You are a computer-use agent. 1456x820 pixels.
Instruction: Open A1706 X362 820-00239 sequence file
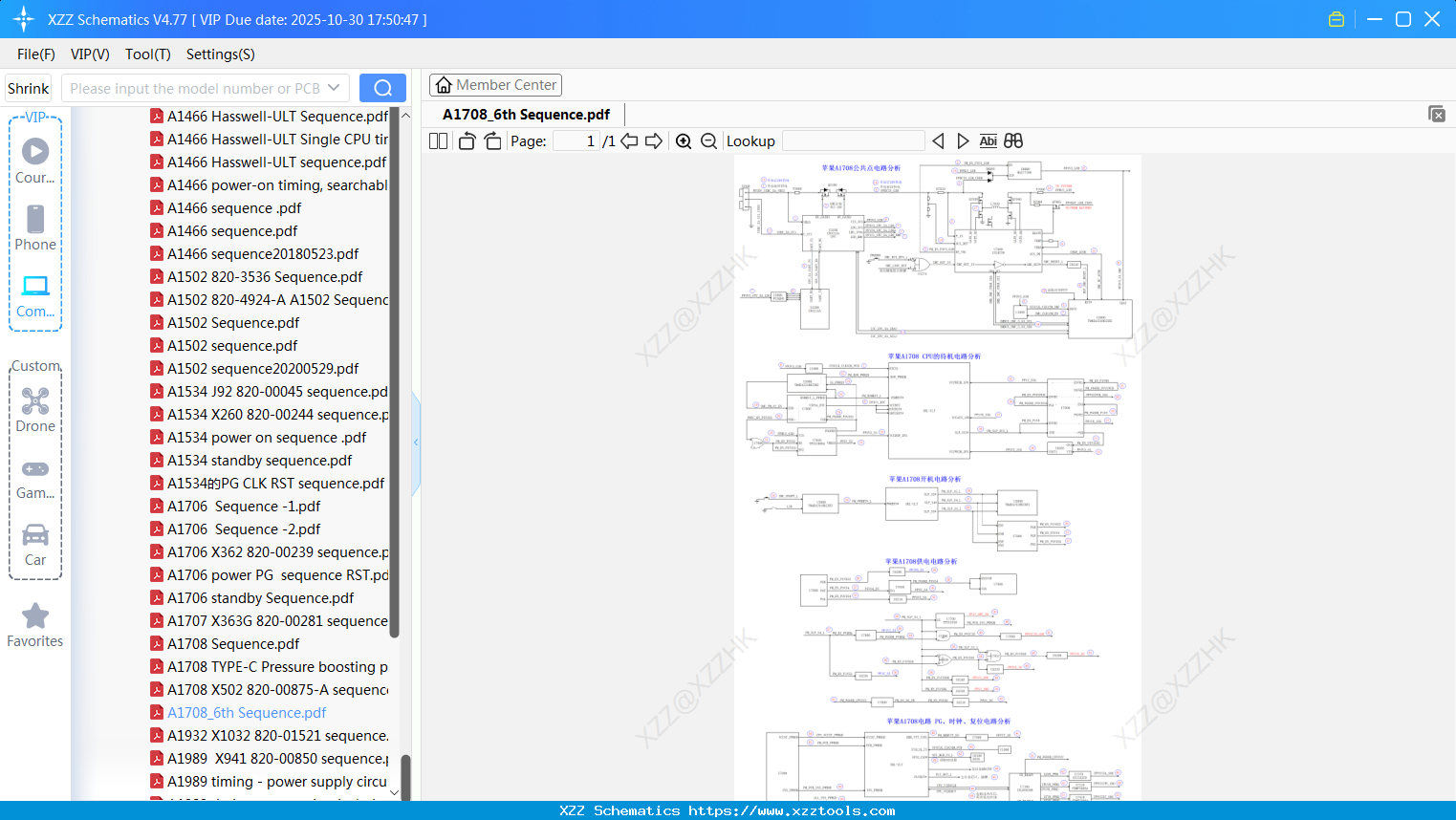(270, 552)
